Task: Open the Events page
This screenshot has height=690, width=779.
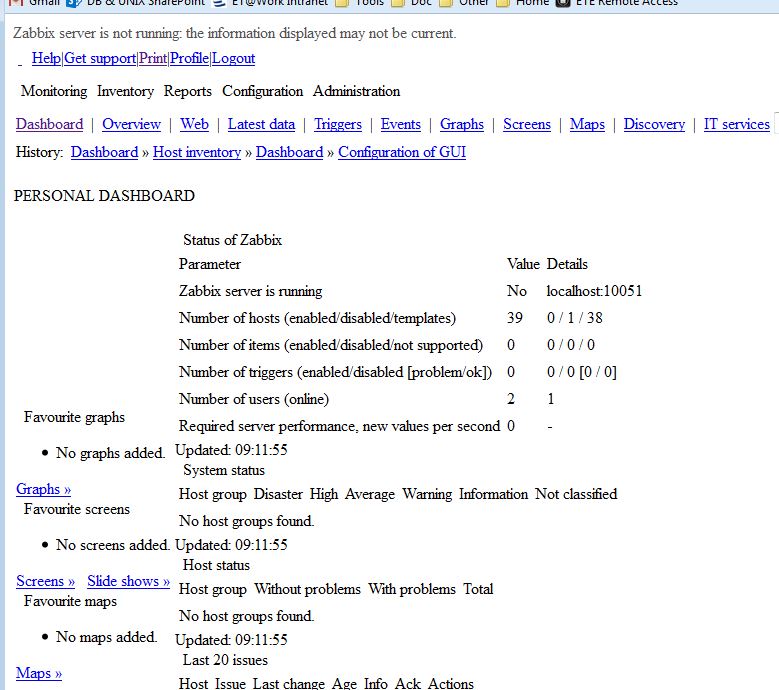Action: [x=400, y=124]
